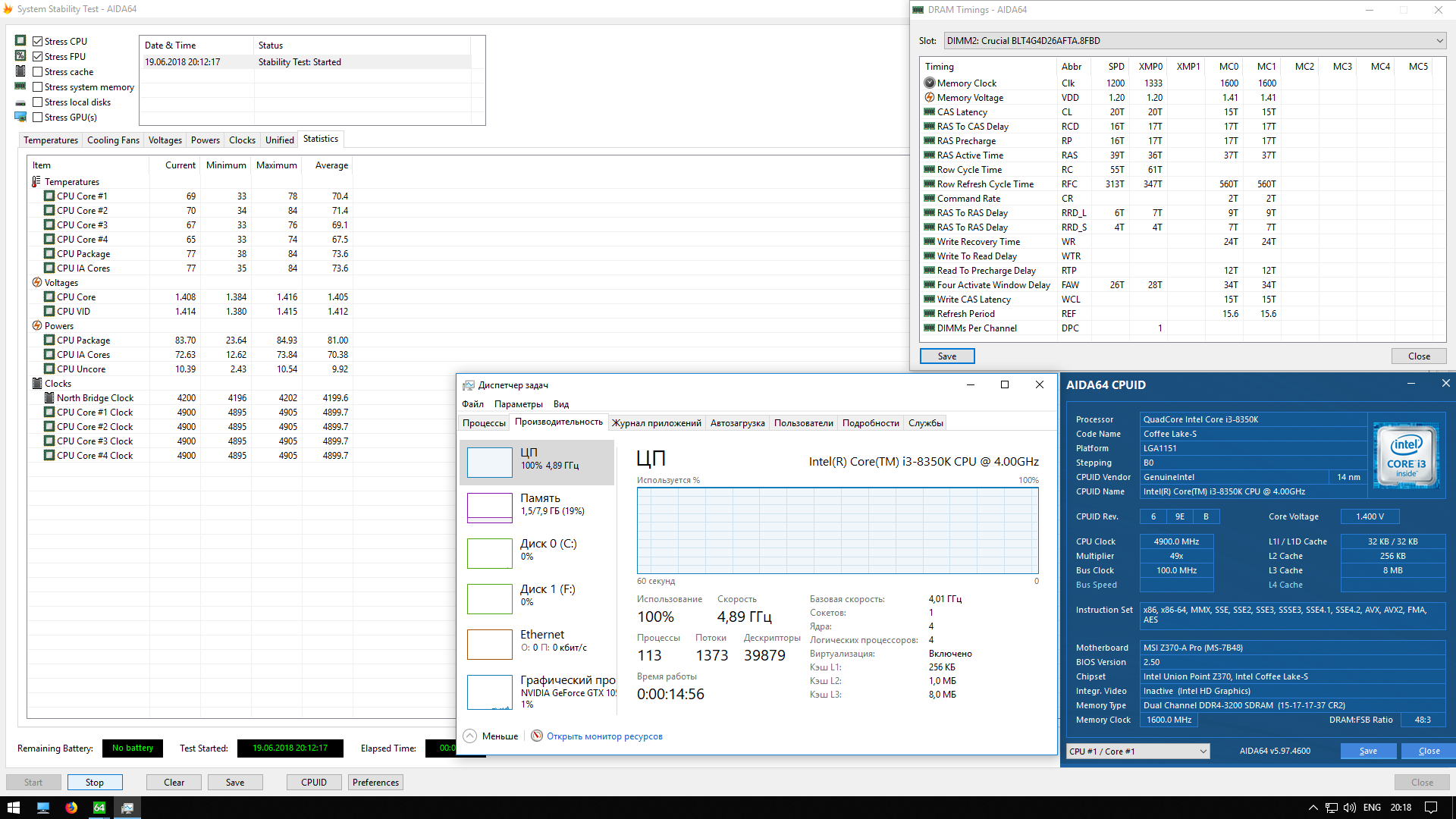Enable the Stress cache checkbox

click(x=37, y=72)
